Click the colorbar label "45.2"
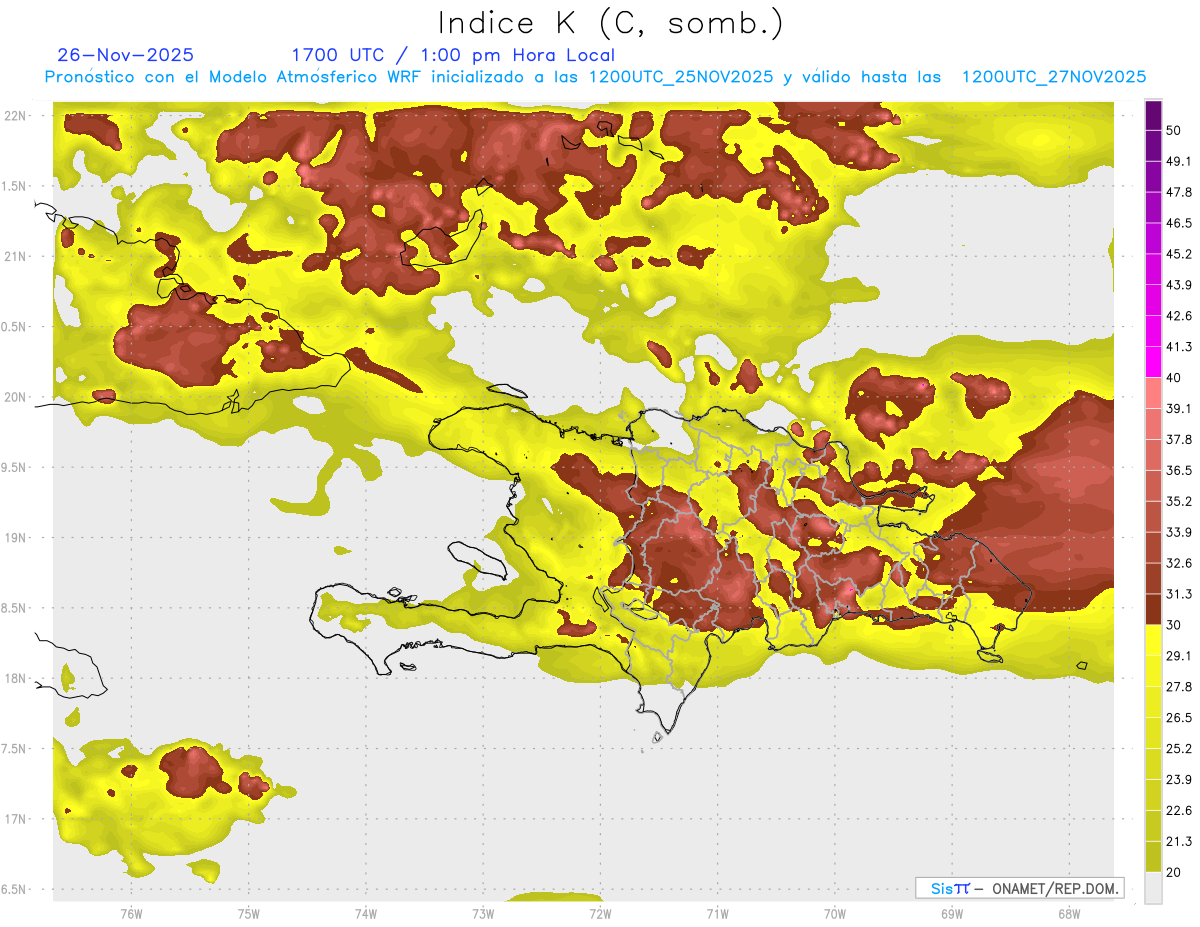1200x927 pixels. click(1180, 254)
